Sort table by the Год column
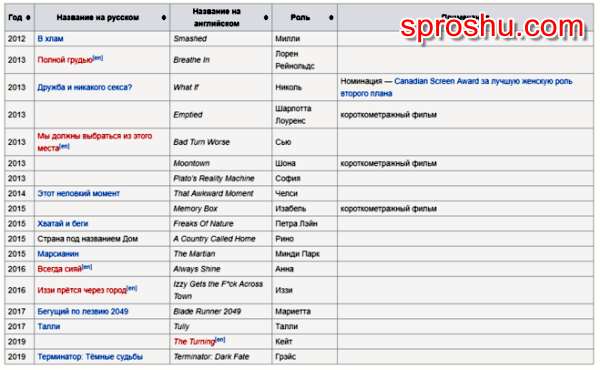 tap(28, 18)
